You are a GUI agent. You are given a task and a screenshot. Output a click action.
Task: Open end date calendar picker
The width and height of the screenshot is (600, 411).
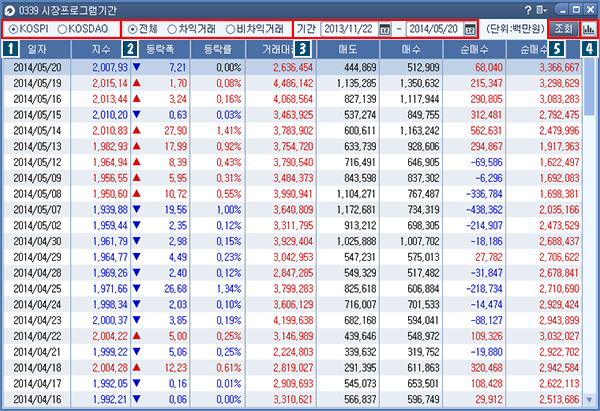tap(470, 29)
